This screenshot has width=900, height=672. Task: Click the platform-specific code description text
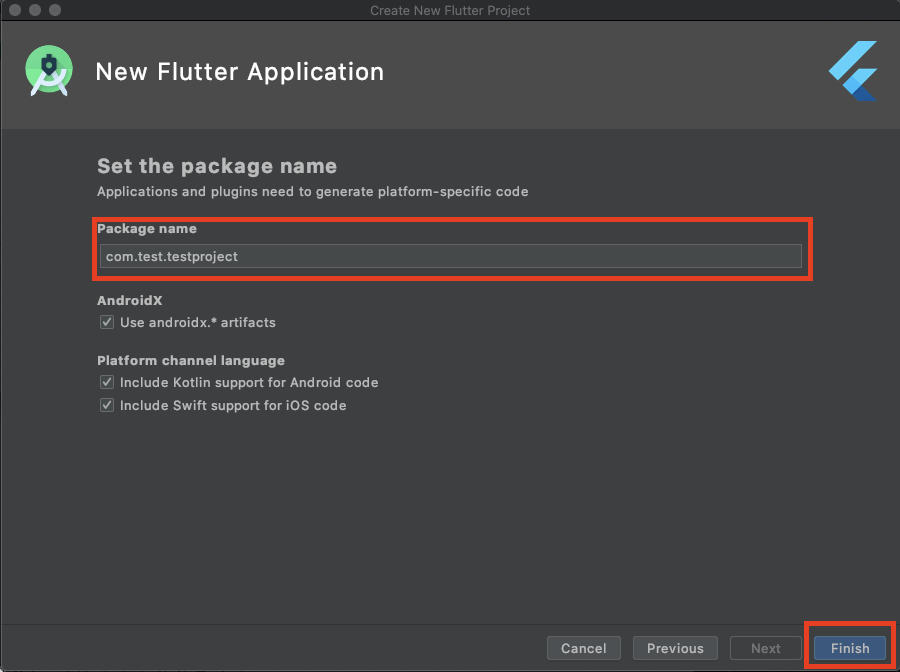coord(313,191)
